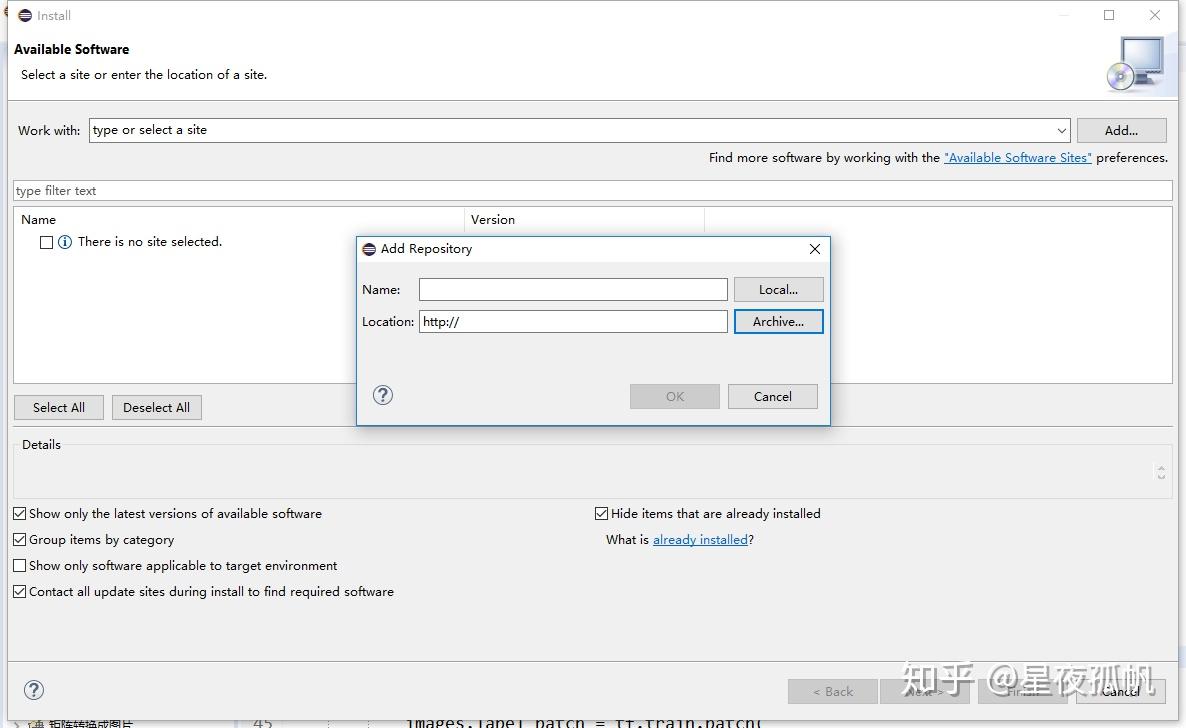
Task: Enable Show only software applicable to target environment
Action: [20, 565]
